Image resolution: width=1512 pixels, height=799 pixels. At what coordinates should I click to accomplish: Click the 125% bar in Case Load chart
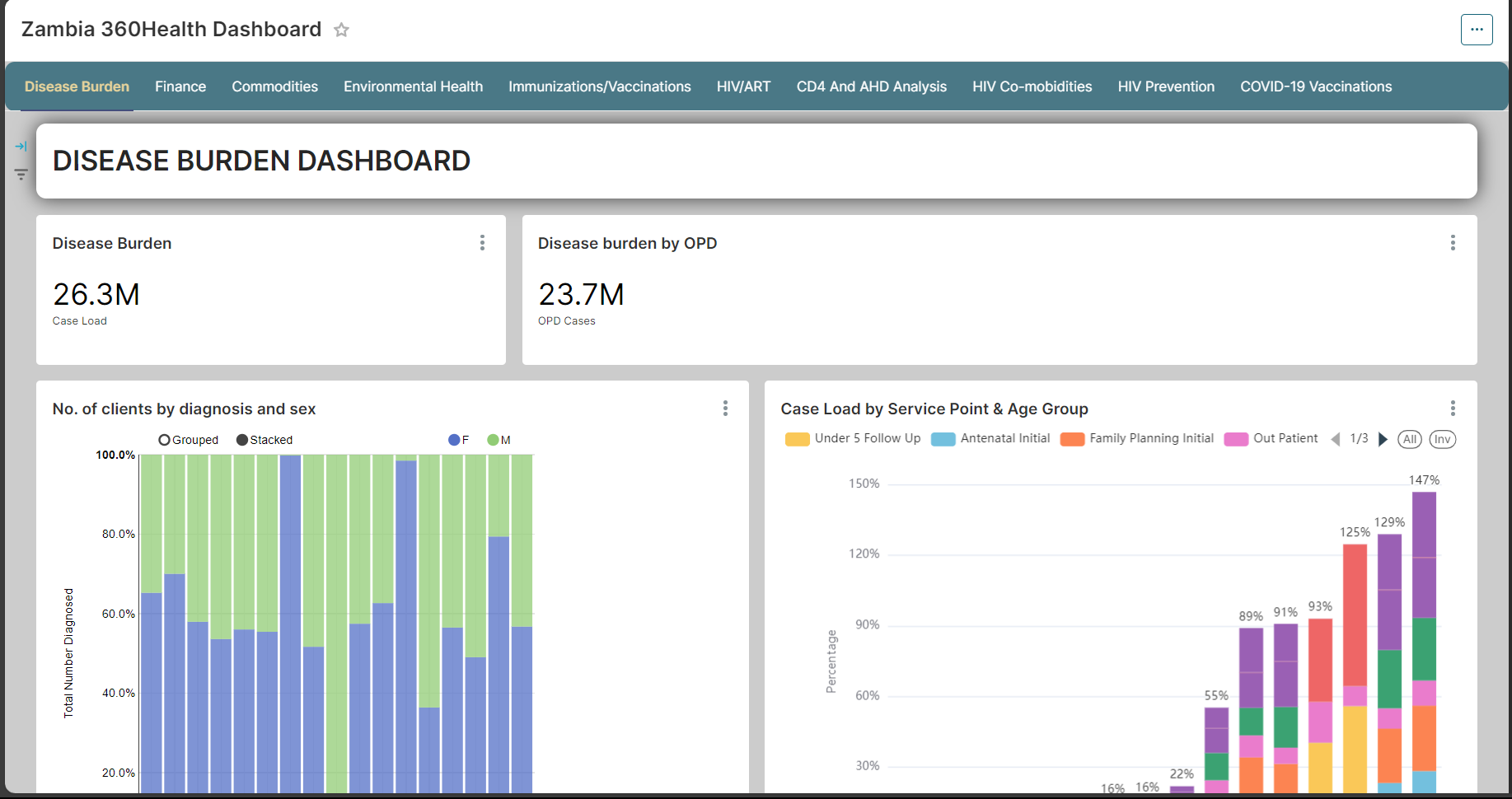tap(1355, 668)
